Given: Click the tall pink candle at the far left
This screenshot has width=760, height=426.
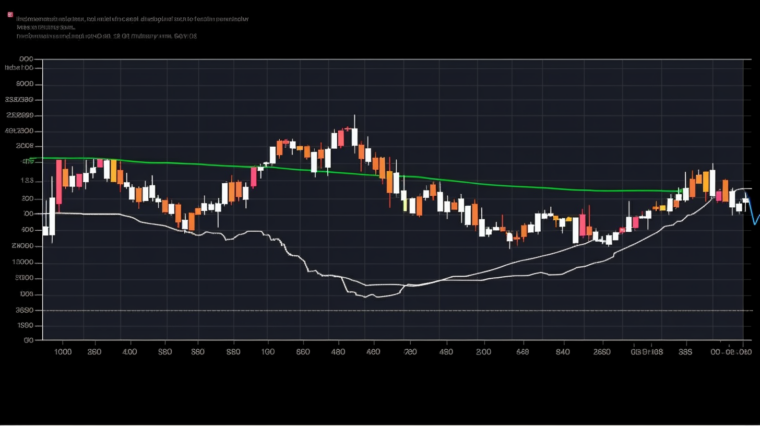Looking at the screenshot, I should coord(58,180).
